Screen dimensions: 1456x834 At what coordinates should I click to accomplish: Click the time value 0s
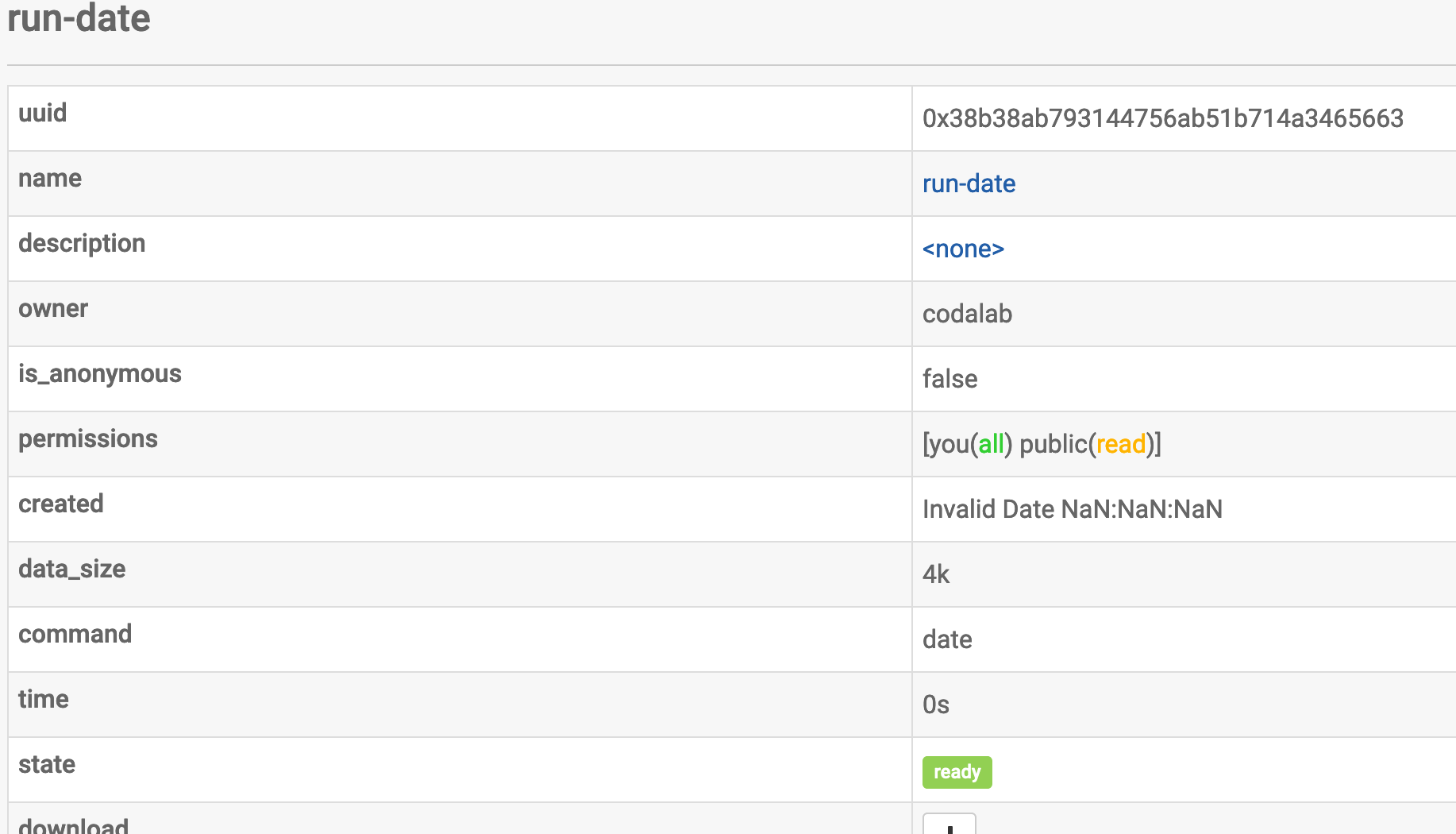click(x=936, y=705)
